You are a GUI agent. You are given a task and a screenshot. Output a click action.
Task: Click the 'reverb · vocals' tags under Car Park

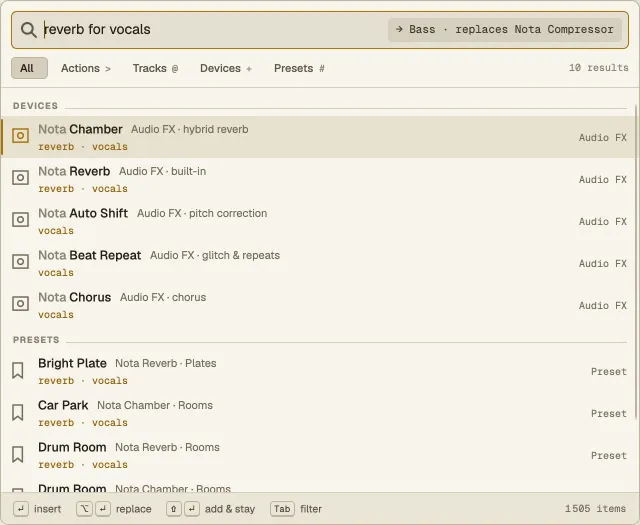coord(83,423)
